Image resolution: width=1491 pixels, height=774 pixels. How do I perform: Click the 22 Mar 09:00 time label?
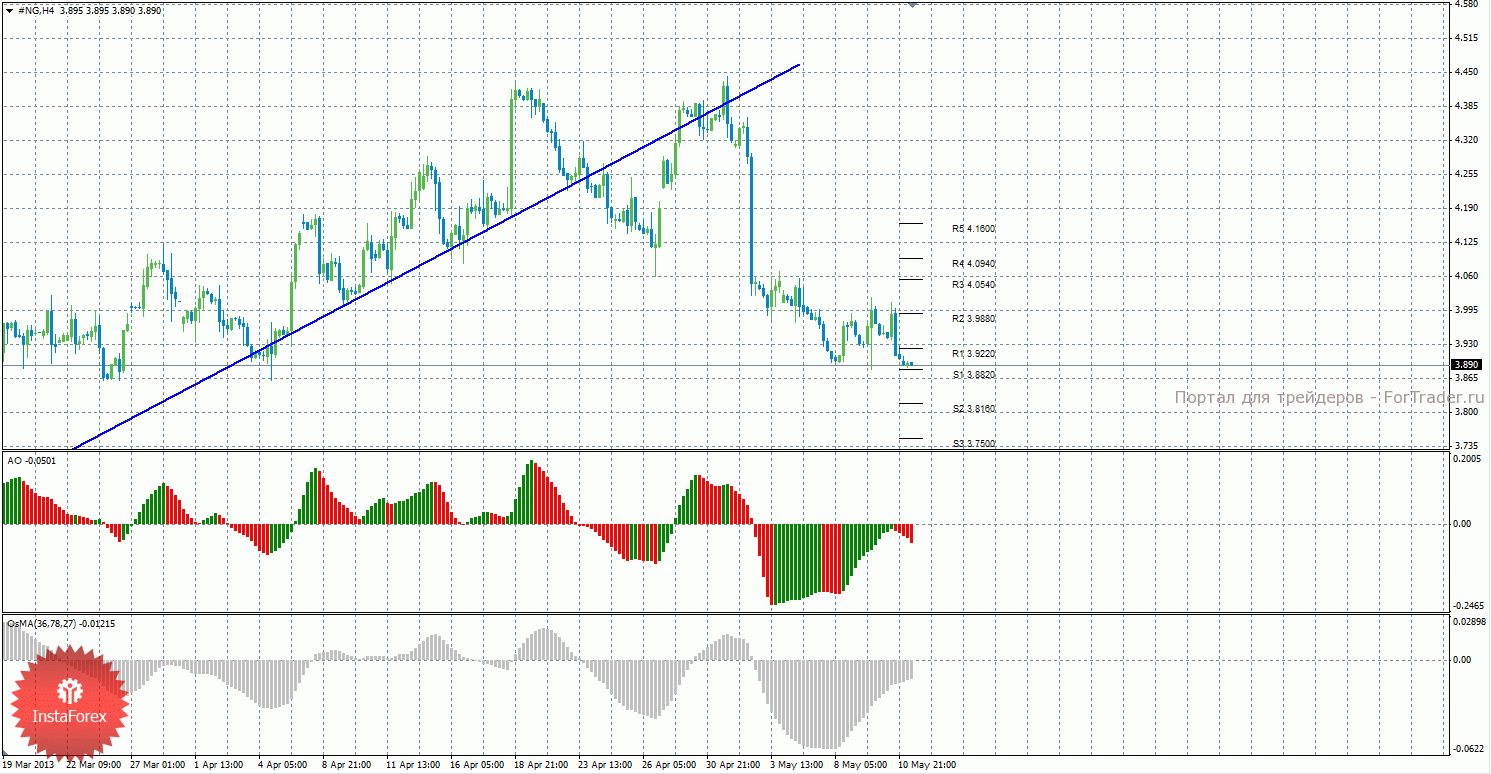(94, 766)
